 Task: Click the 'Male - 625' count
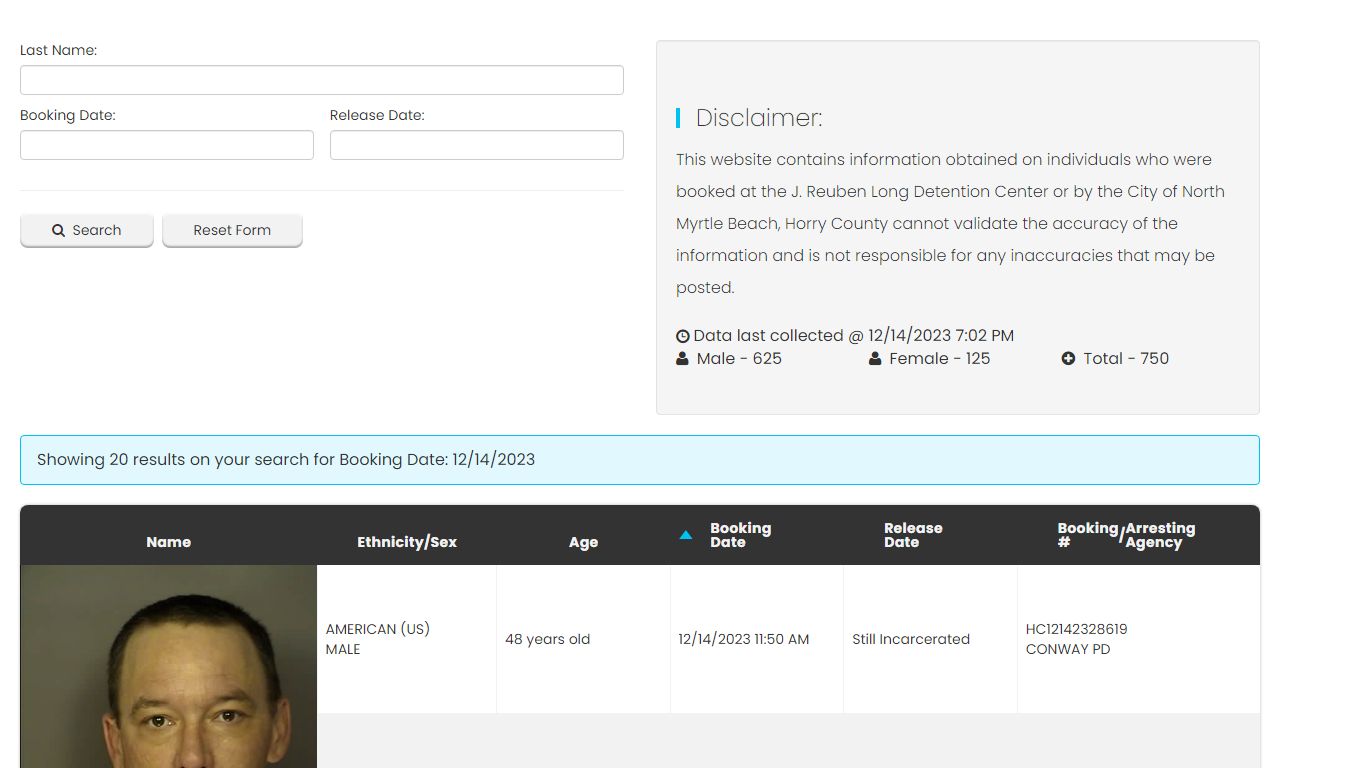point(739,359)
